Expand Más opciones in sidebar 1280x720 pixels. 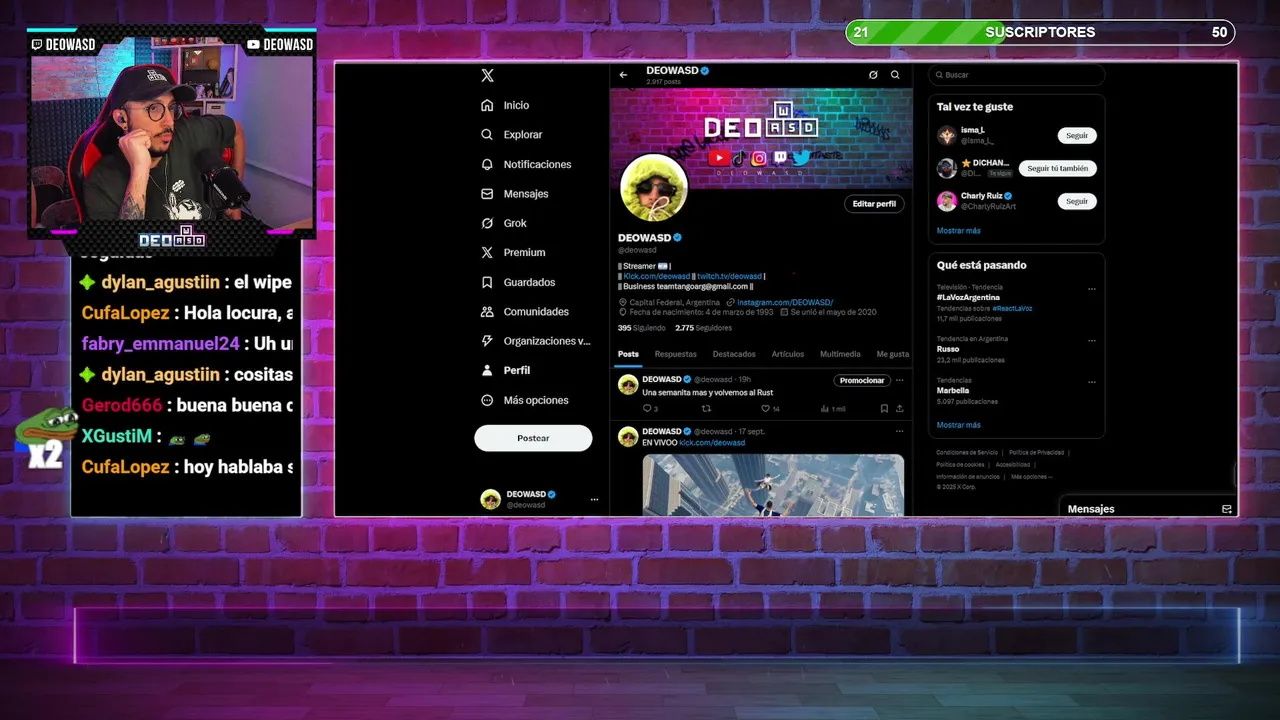pyautogui.click(x=525, y=400)
